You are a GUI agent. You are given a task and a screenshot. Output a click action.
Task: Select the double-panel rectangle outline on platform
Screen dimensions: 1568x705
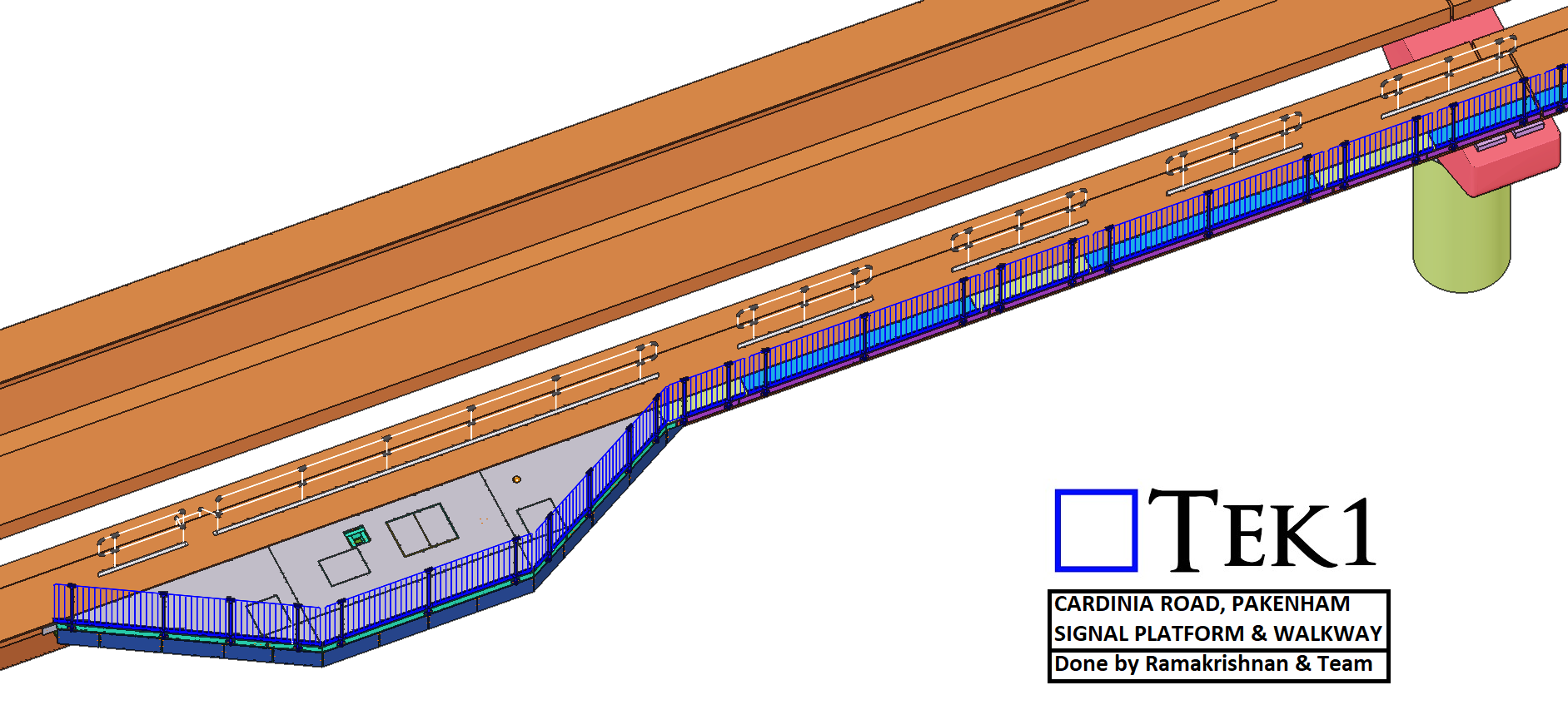[422, 529]
